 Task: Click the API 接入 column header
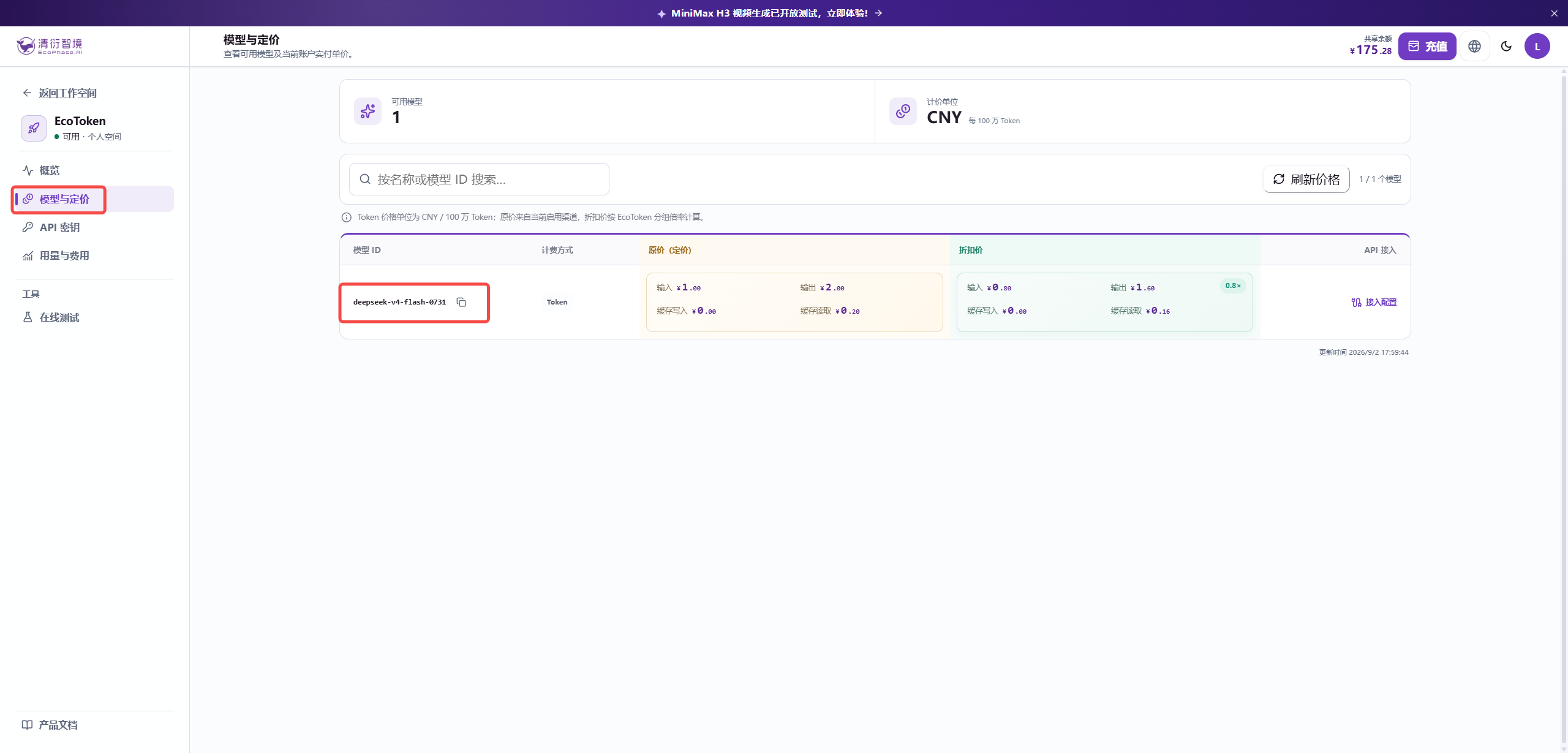point(1380,250)
